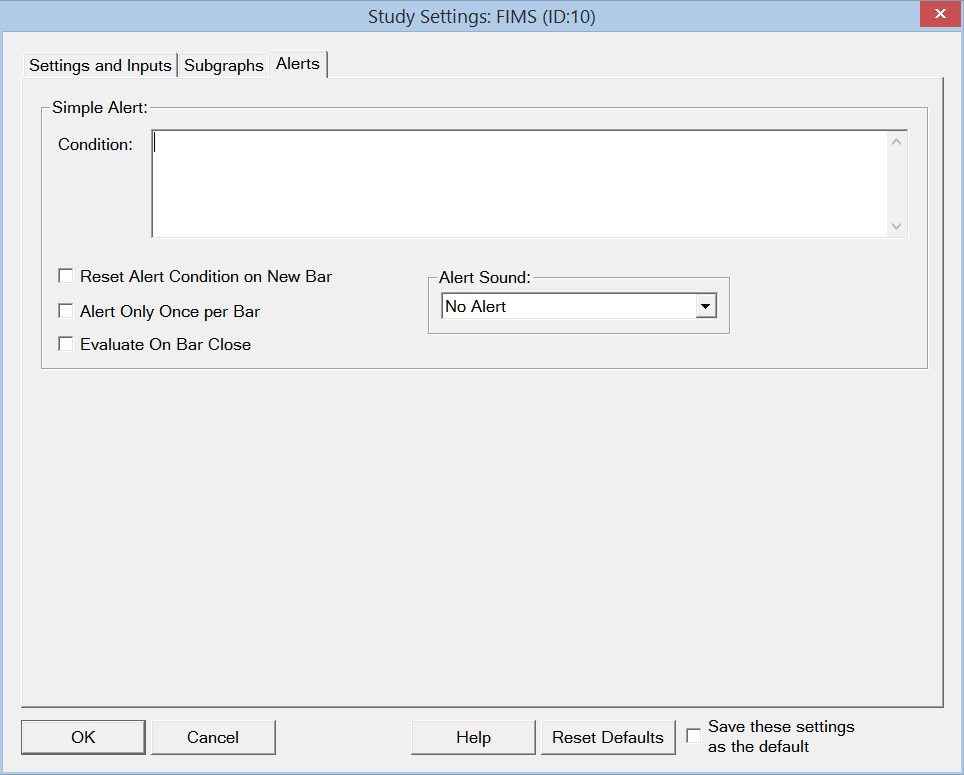
Task: Expand the Alert Sound dropdown arrow
Action: click(706, 307)
